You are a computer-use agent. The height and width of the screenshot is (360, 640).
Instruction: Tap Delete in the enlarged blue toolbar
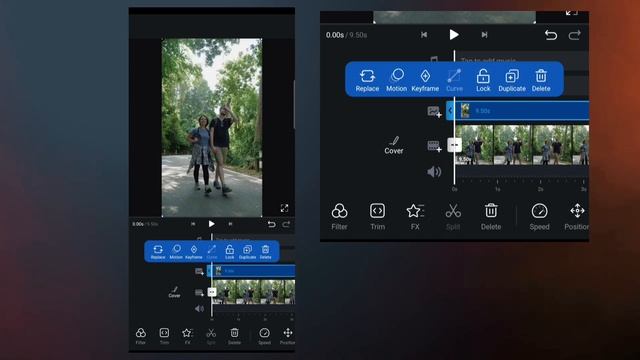click(x=541, y=80)
